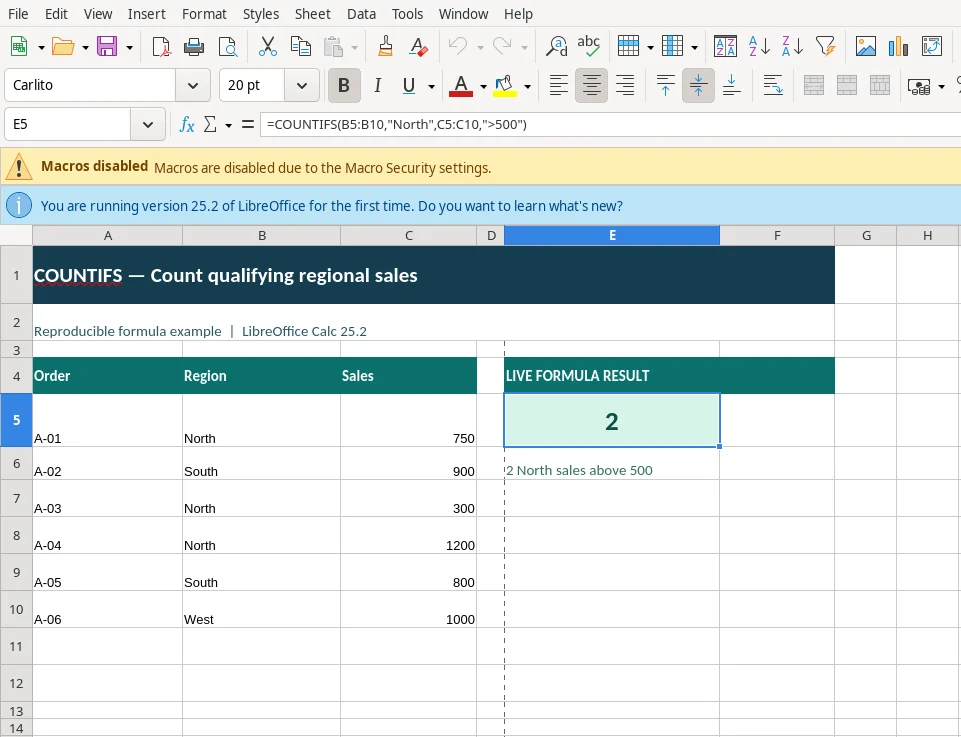Align Bottom vertical alignment icon

[x=731, y=85]
